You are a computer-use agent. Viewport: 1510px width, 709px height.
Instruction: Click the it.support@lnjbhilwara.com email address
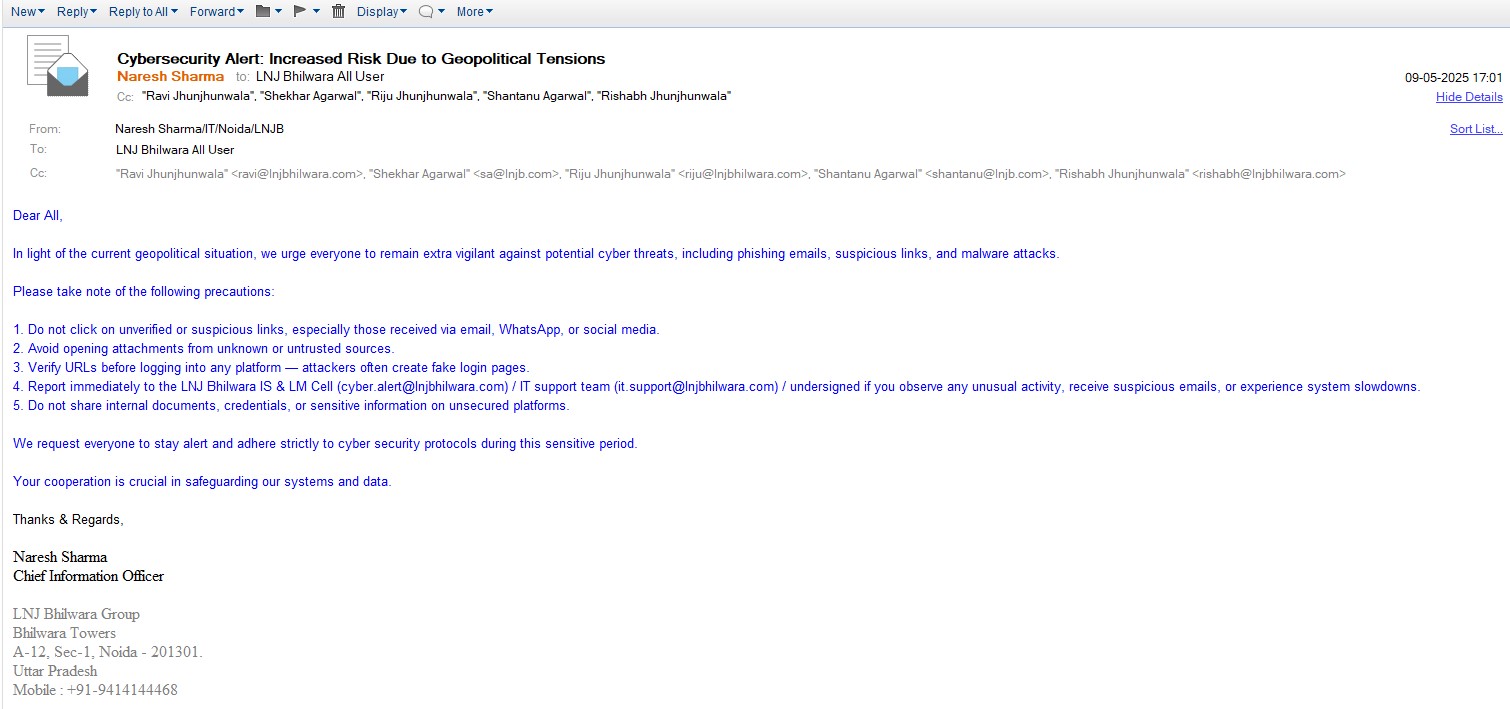(695, 387)
